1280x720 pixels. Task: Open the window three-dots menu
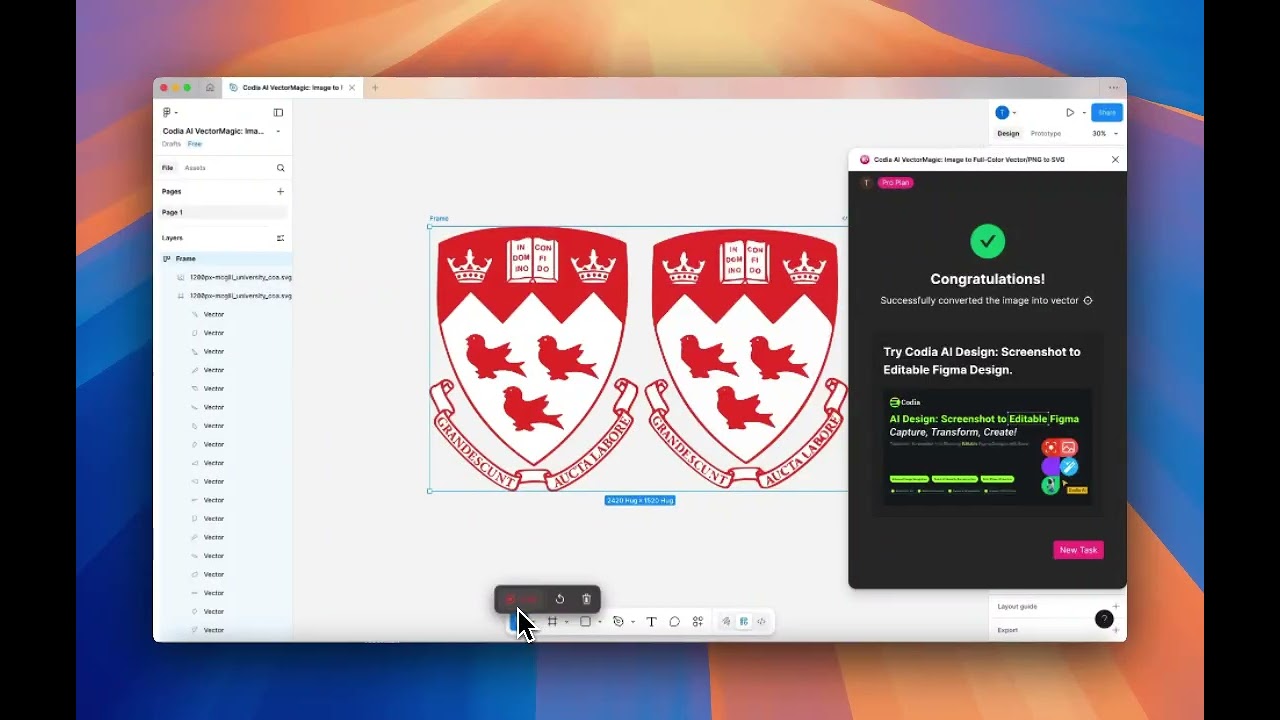pyautogui.click(x=1113, y=88)
